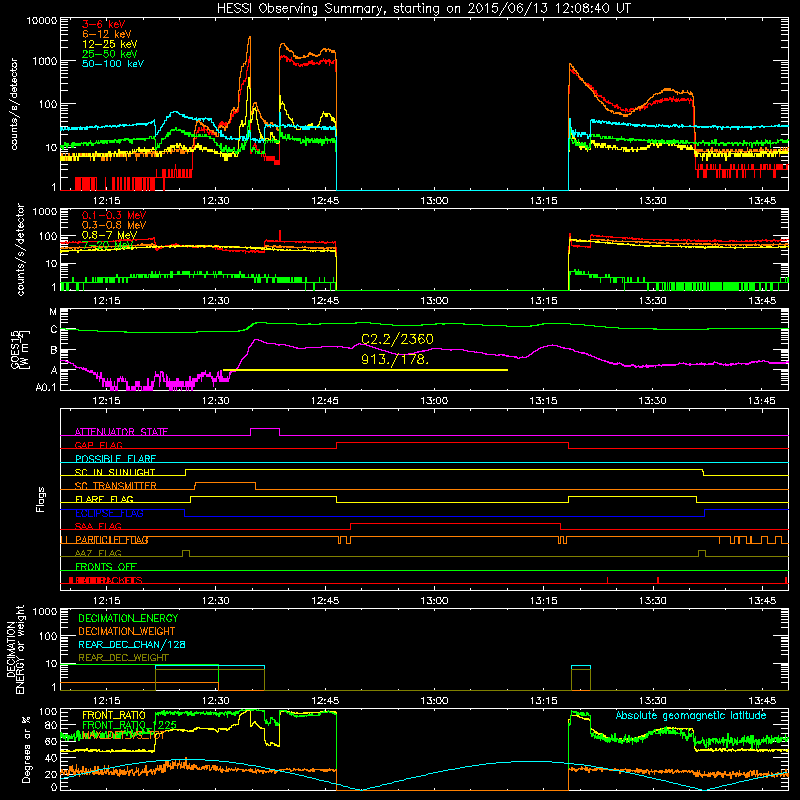This screenshot has height=800, width=800.
Task: Click the SC_TRANSMITTER flag label
Action: (115, 486)
